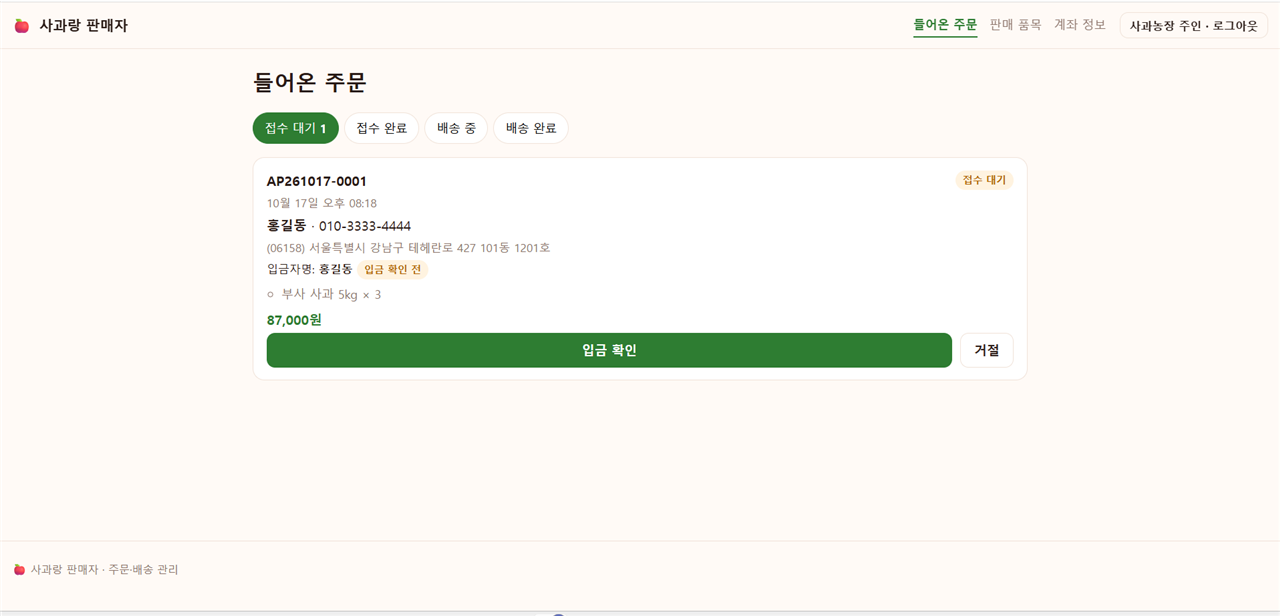Select the 접수 대기 1 filter tab
The height and width of the screenshot is (616, 1280).
click(x=296, y=128)
